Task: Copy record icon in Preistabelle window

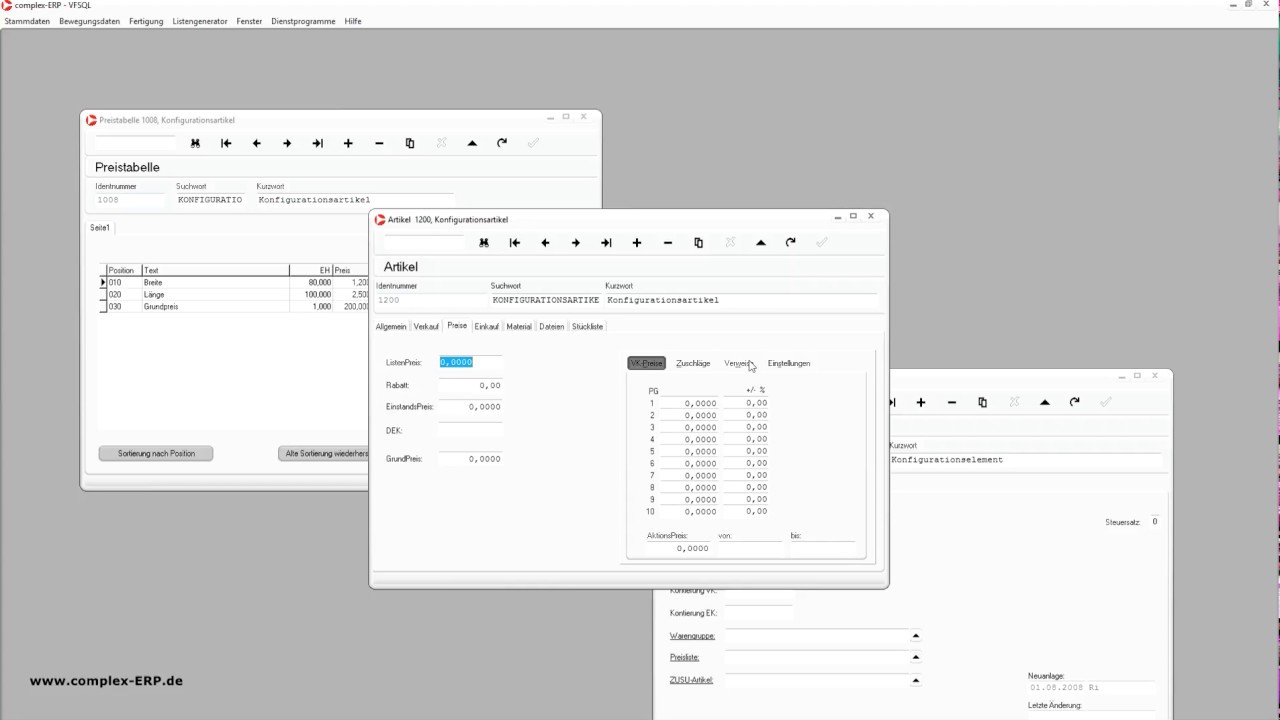Action: click(410, 143)
